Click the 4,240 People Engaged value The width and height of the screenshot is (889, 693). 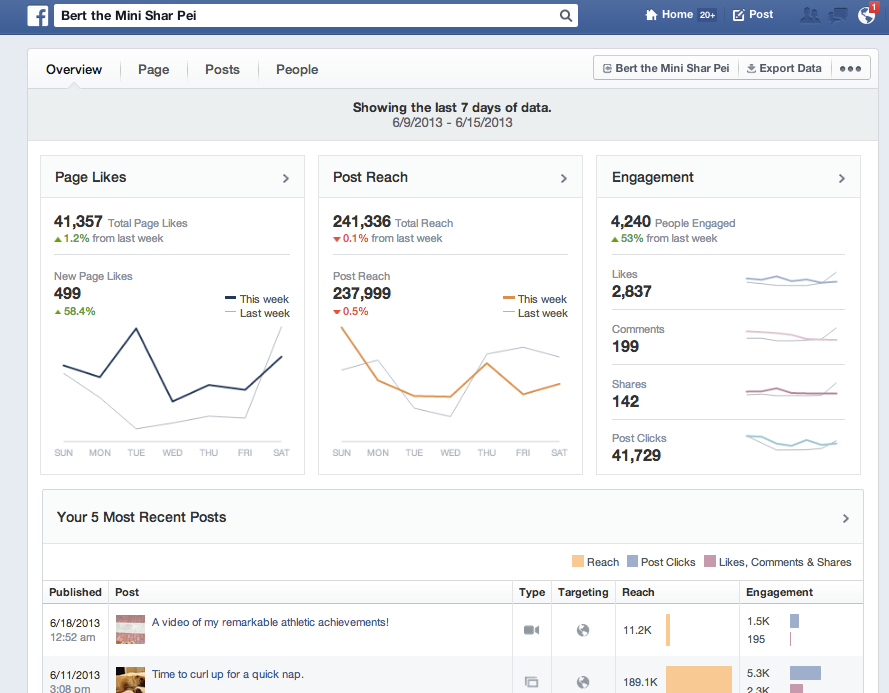point(630,221)
